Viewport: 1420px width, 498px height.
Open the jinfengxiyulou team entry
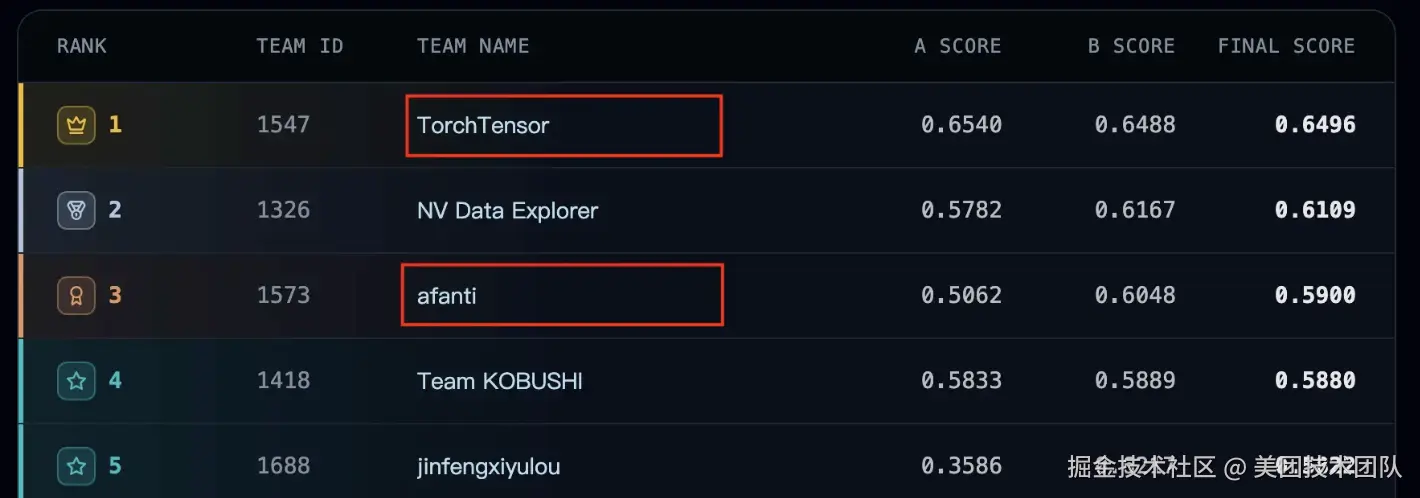point(489,467)
